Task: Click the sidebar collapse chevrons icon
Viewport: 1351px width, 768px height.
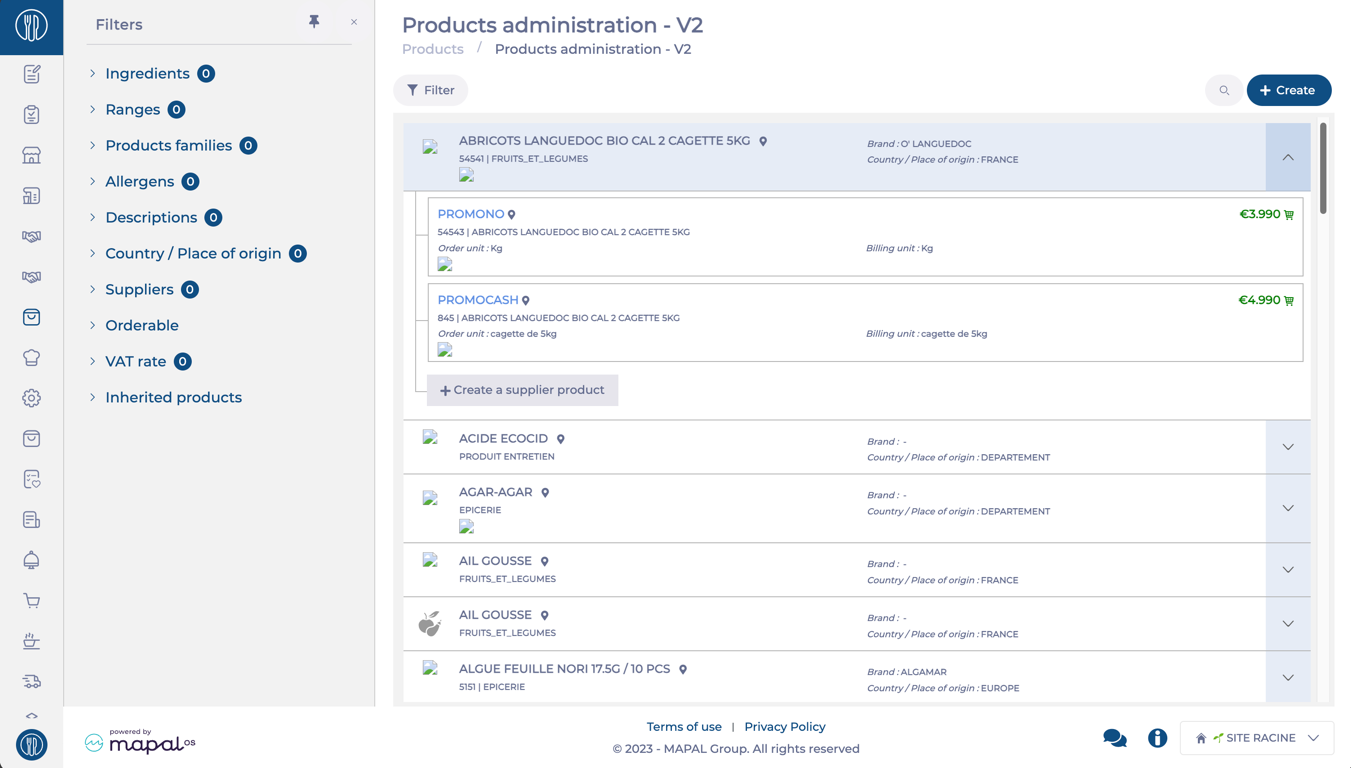Action: tap(31, 716)
